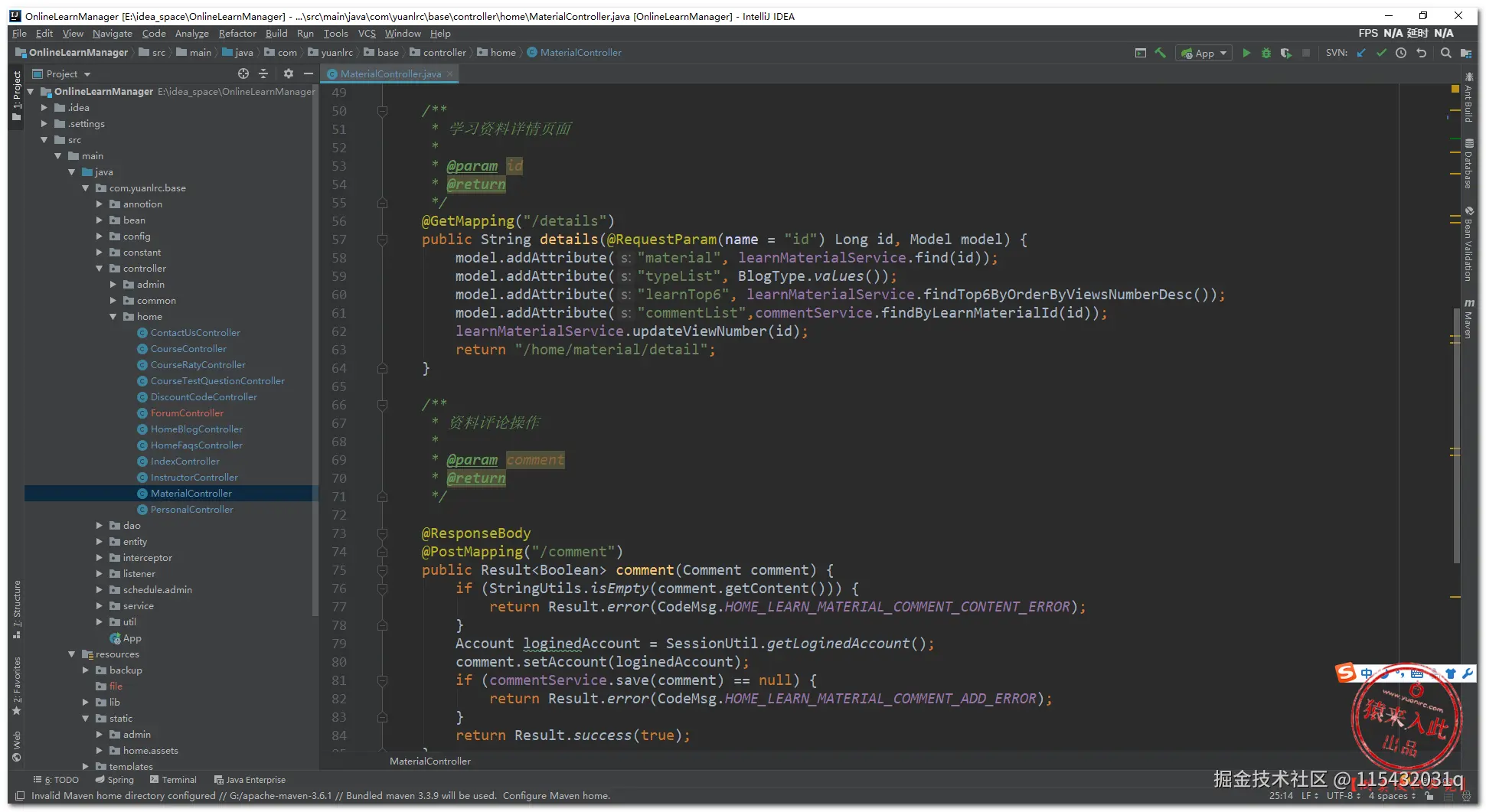Run the App configuration
This screenshot has height=812, width=1486.
(1246, 53)
